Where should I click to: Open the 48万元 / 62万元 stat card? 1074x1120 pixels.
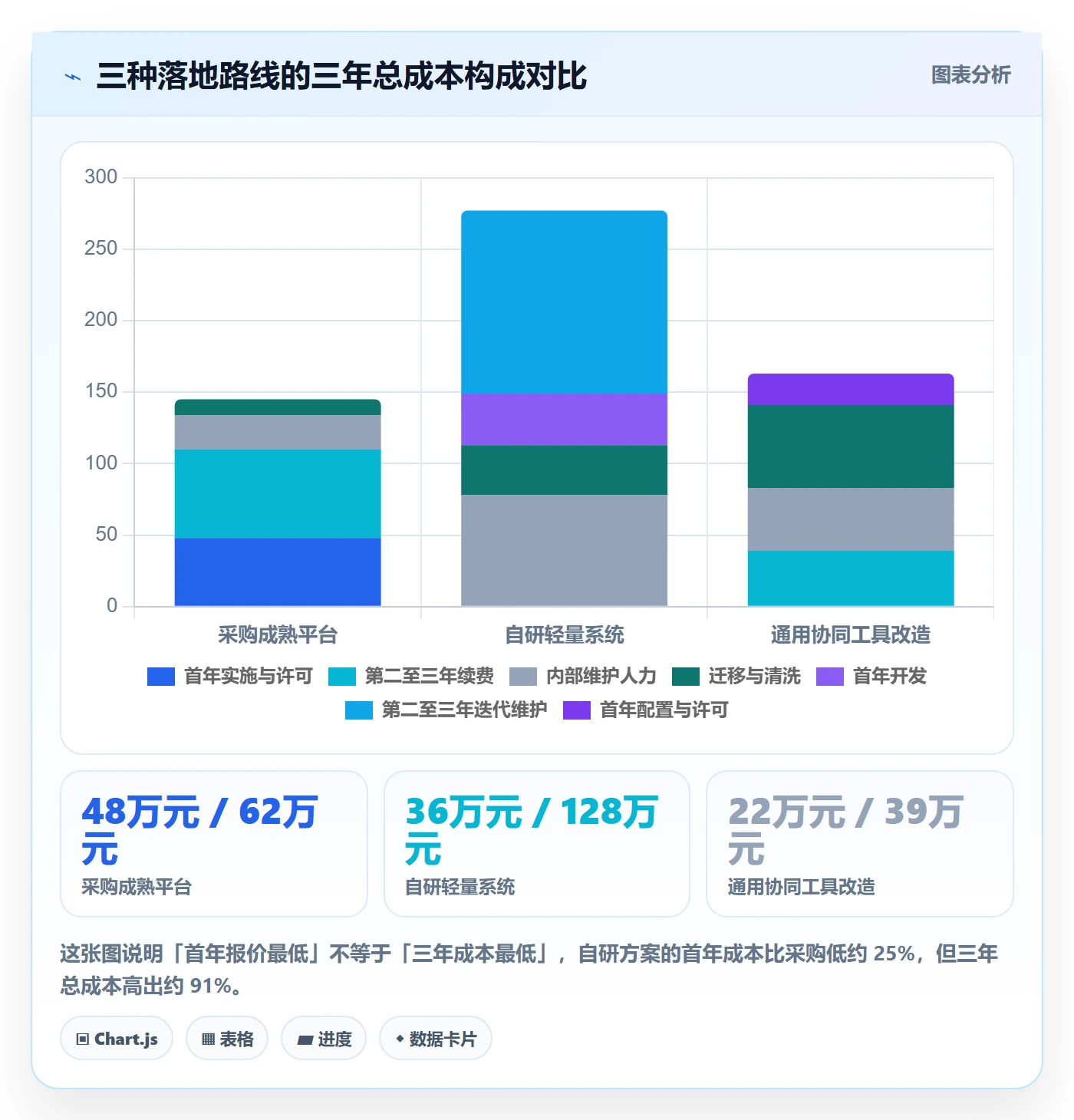[214, 844]
